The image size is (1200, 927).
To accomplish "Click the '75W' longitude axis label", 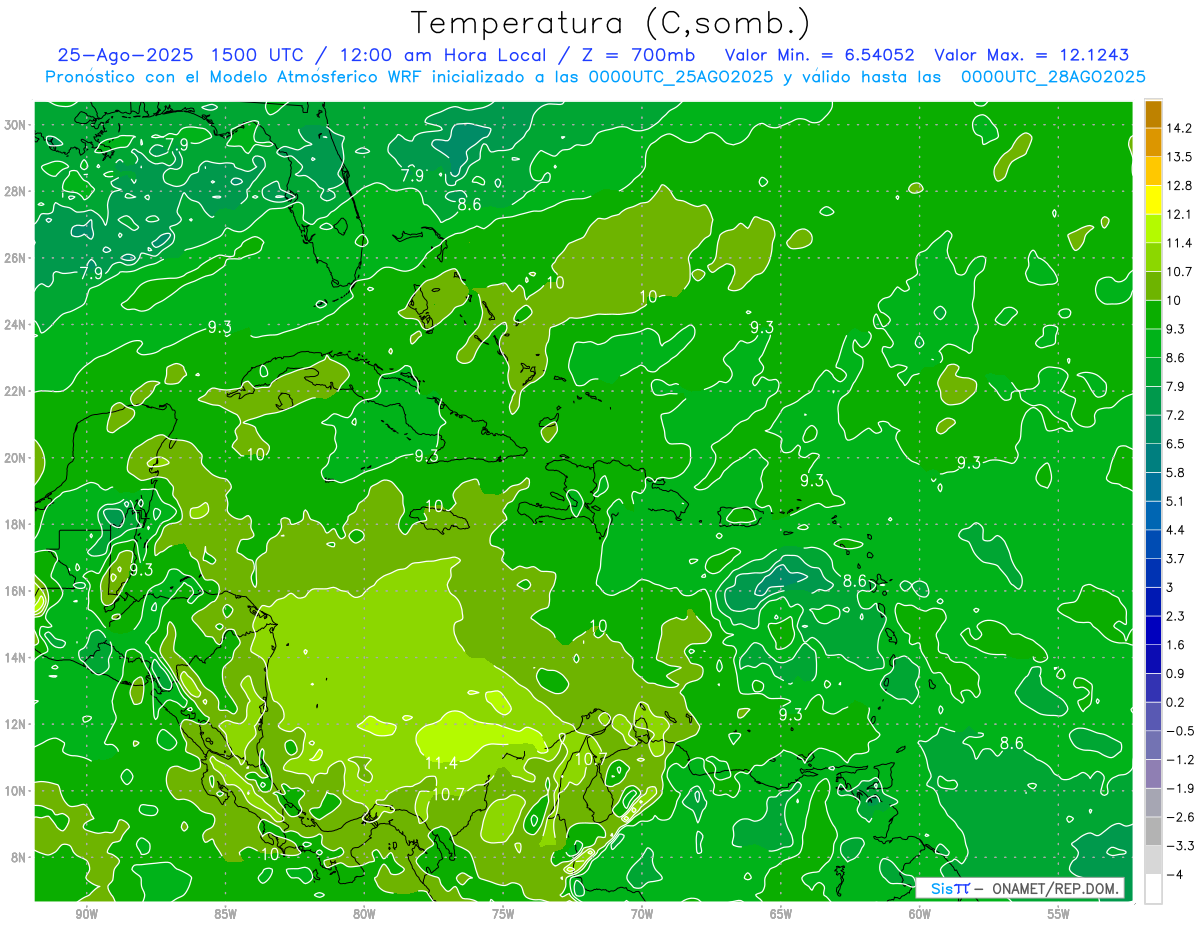I will pos(503,914).
